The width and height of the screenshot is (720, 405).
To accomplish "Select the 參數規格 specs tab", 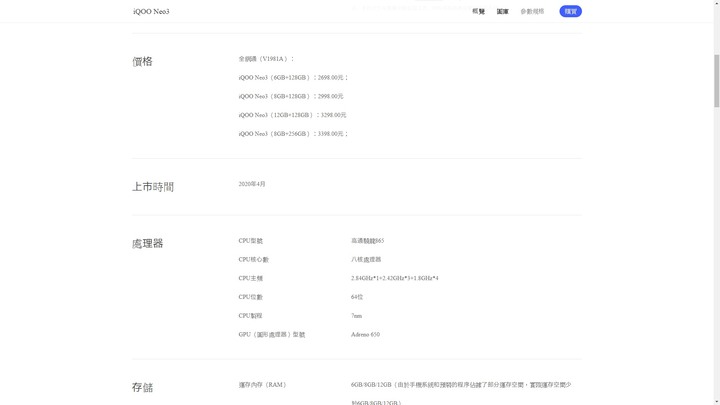I will pyautogui.click(x=532, y=11).
